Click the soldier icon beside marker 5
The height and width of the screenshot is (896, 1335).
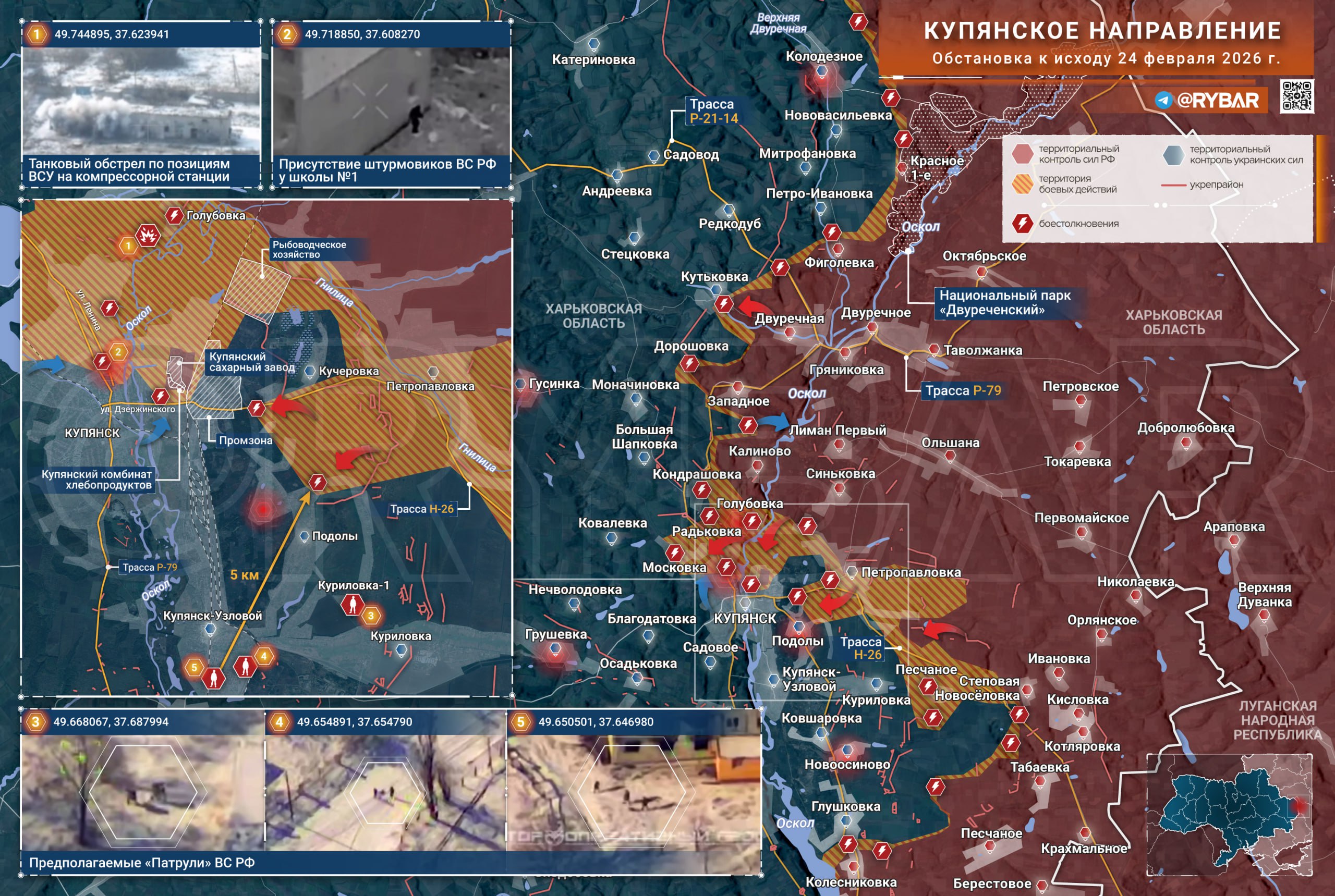coord(214,678)
